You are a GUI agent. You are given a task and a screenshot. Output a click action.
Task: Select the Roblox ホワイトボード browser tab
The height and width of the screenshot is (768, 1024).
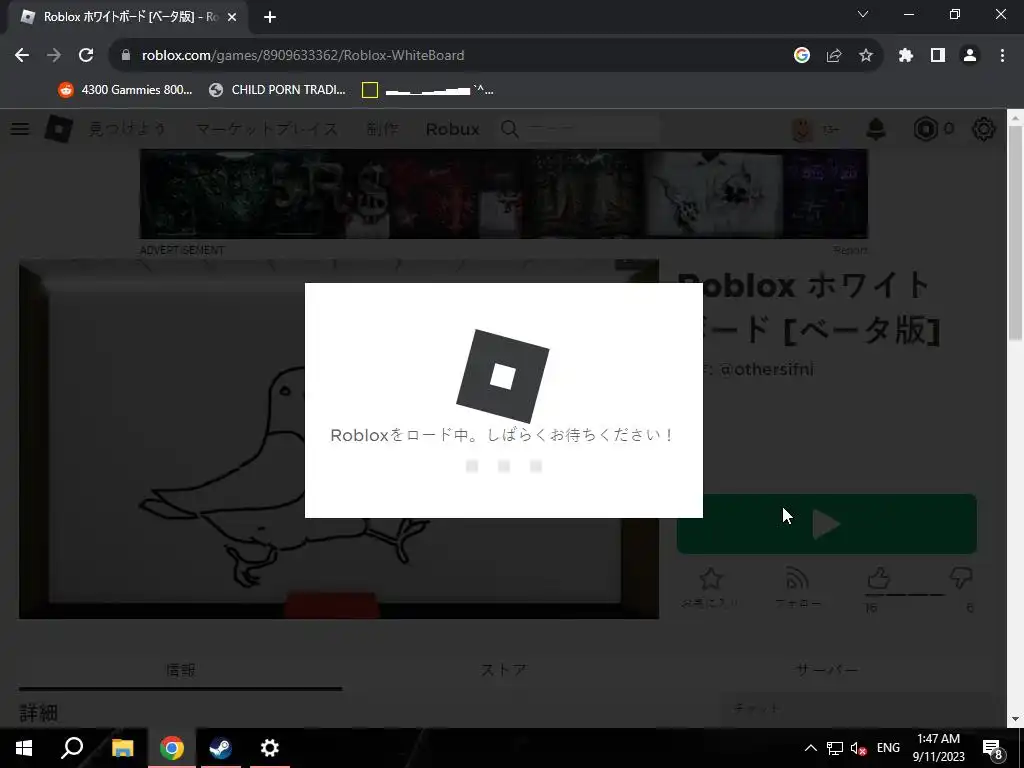tap(127, 17)
